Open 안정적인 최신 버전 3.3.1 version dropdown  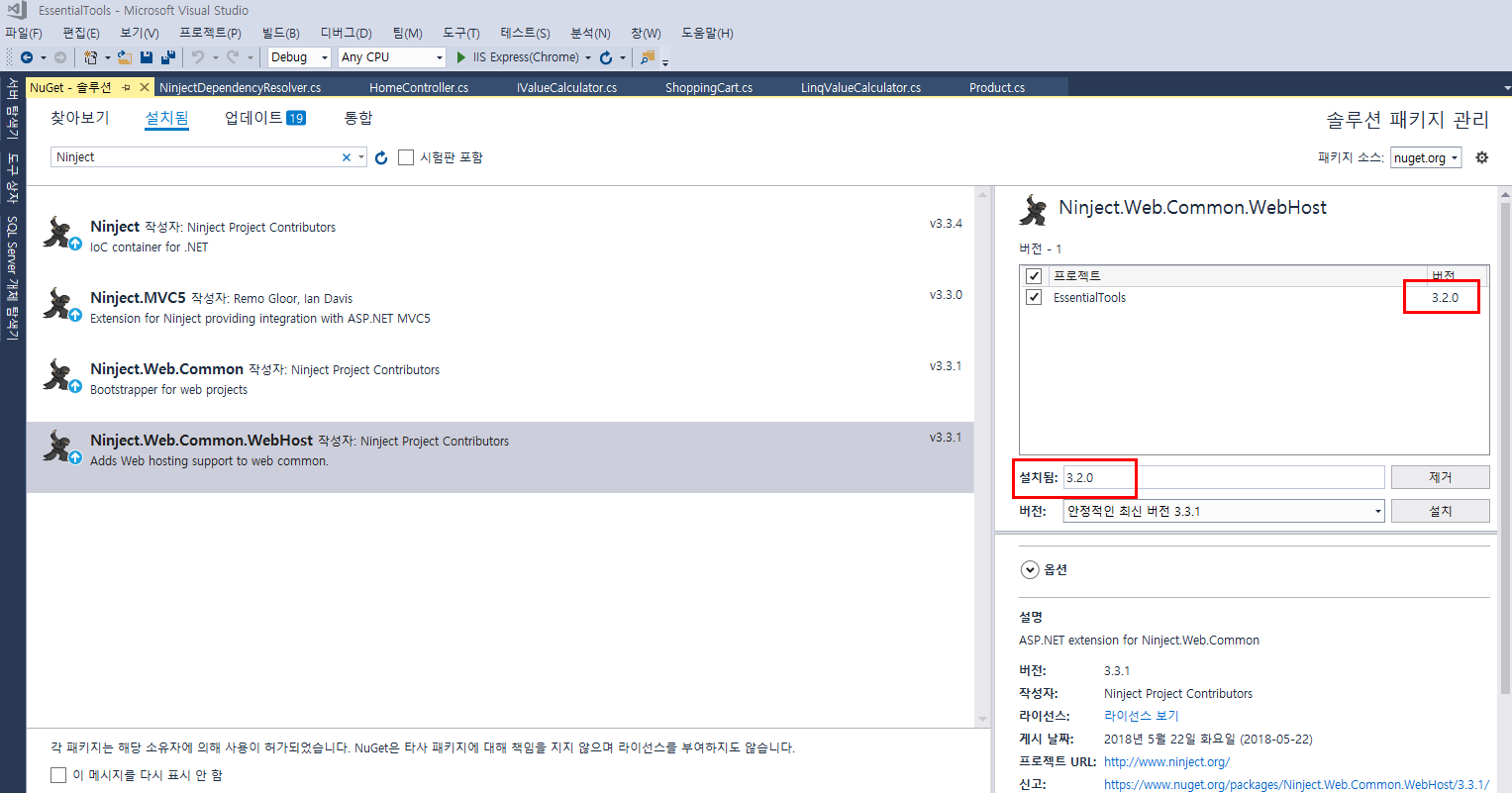1224,511
